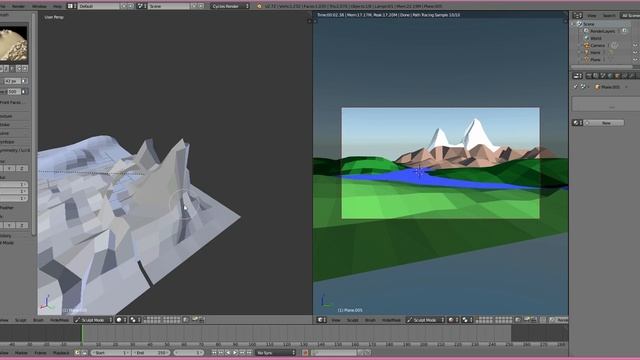Open outliner editor type selector icon
640x360 pixels.
click(578, 16)
